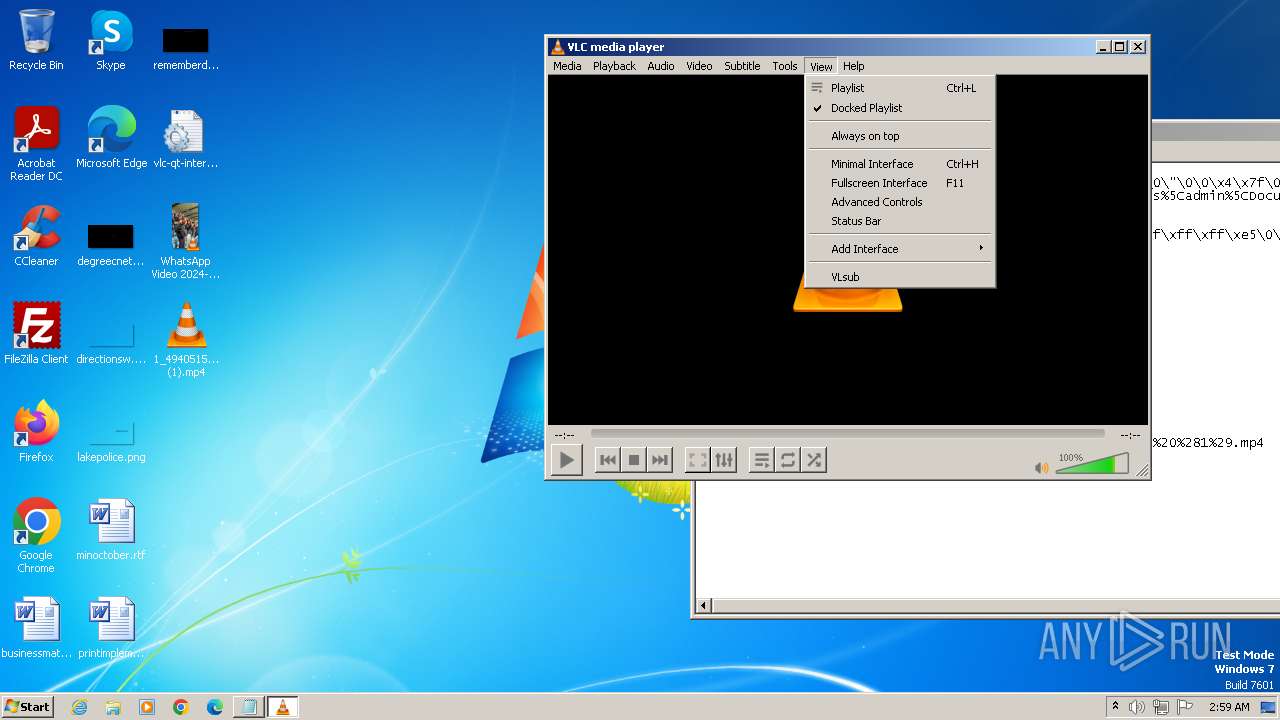Select the lakepolice.png file

point(111,438)
